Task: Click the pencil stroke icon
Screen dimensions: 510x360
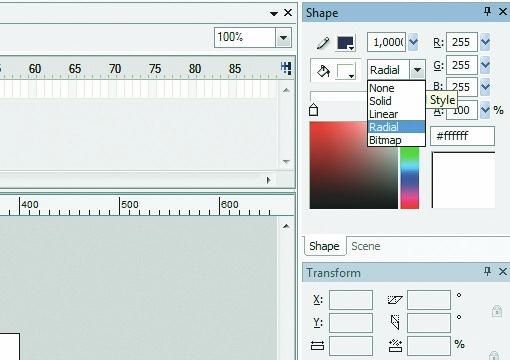Action: (x=323, y=43)
